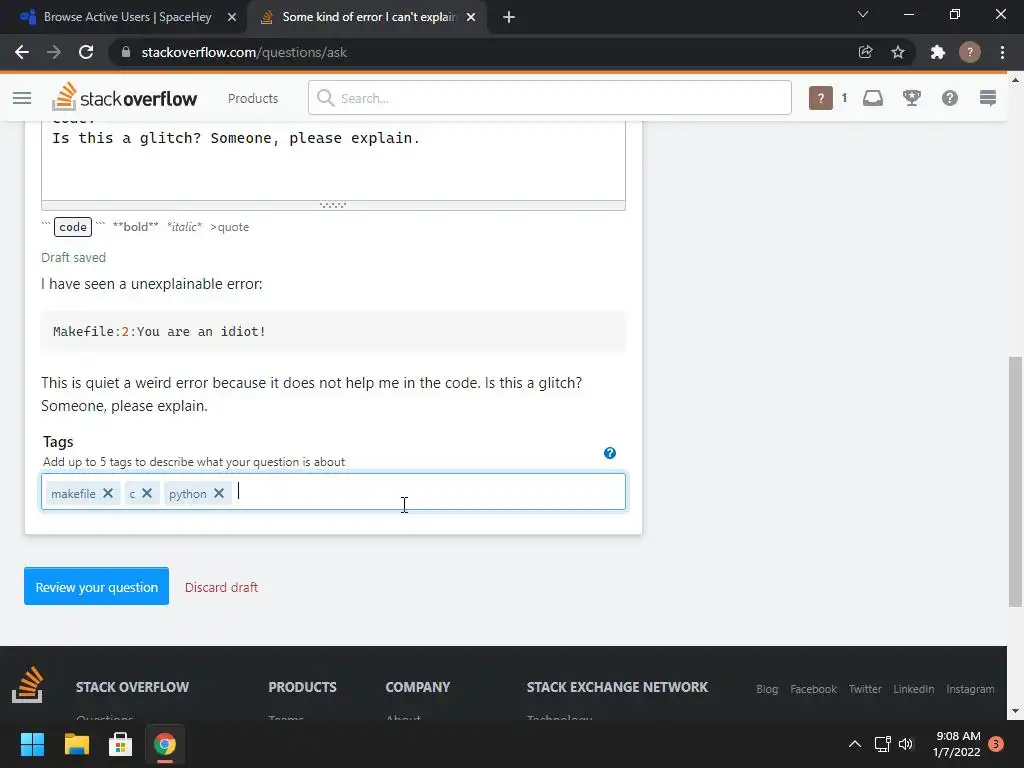Open the Help center question mark icon
The height and width of the screenshot is (768, 1024).
pyautogui.click(x=950, y=98)
